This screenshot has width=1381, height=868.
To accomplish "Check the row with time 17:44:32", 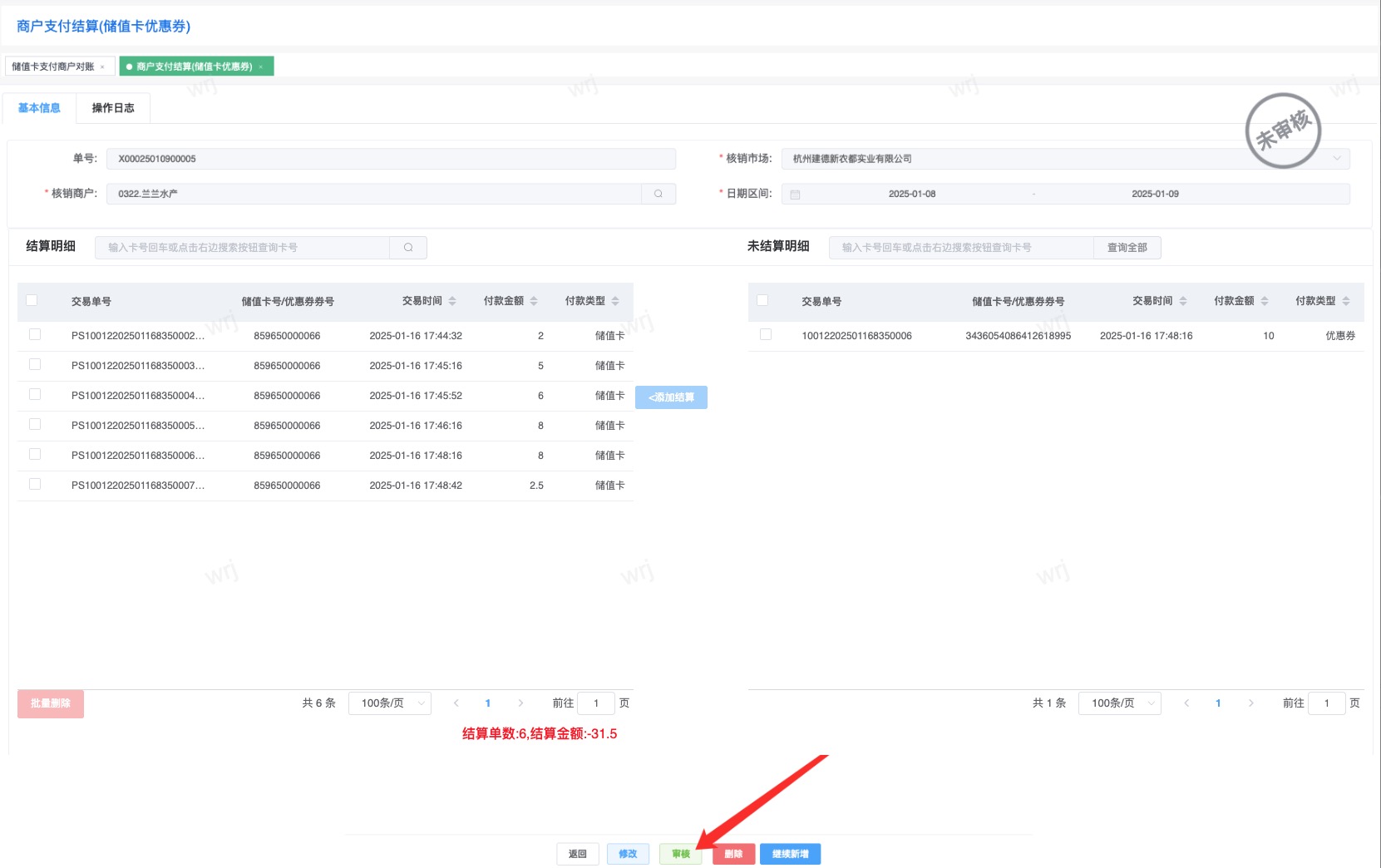I will point(35,334).
